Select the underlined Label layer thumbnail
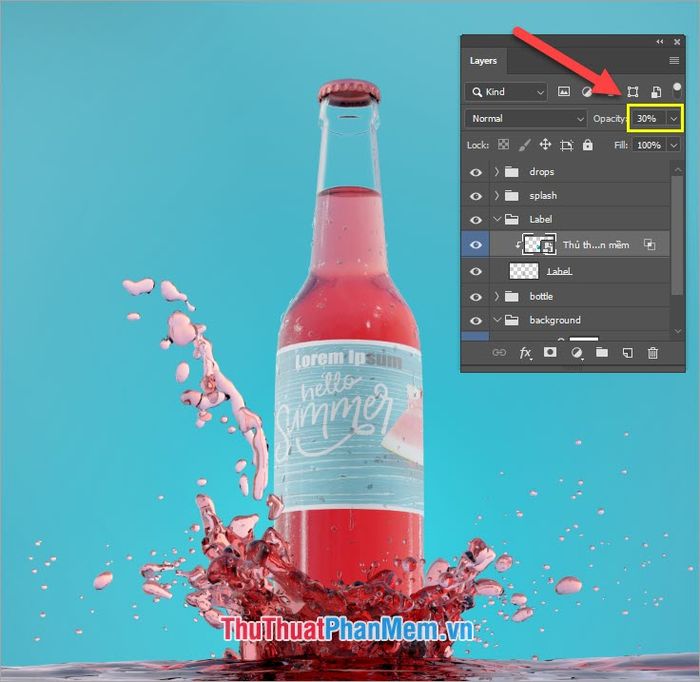 pos(524,271)
